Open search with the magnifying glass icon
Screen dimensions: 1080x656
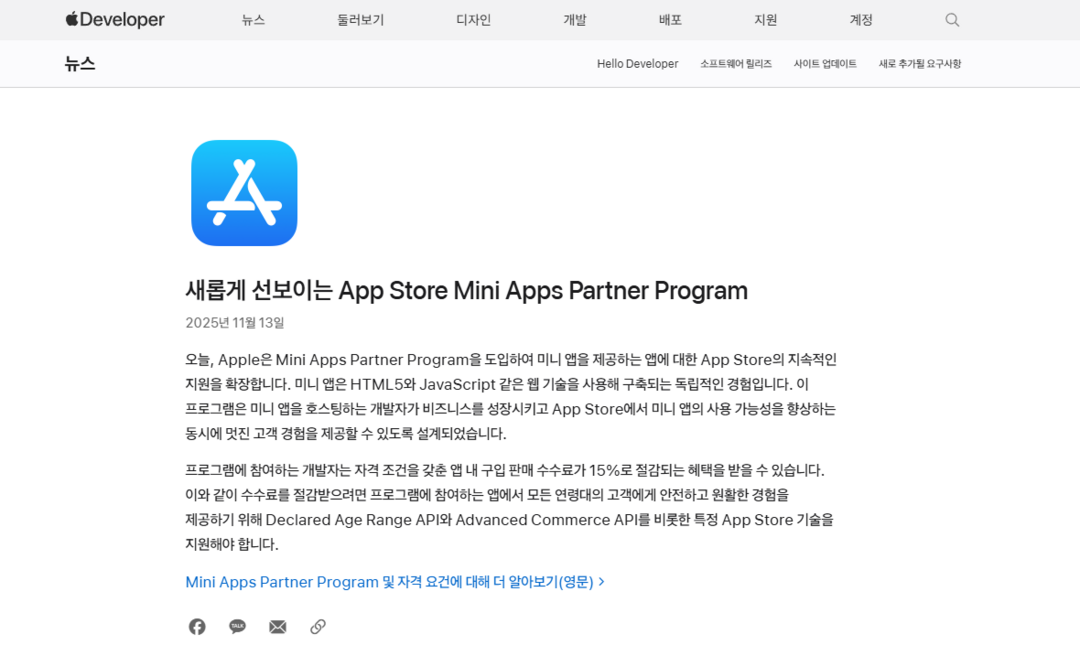[x=952, y=20]
